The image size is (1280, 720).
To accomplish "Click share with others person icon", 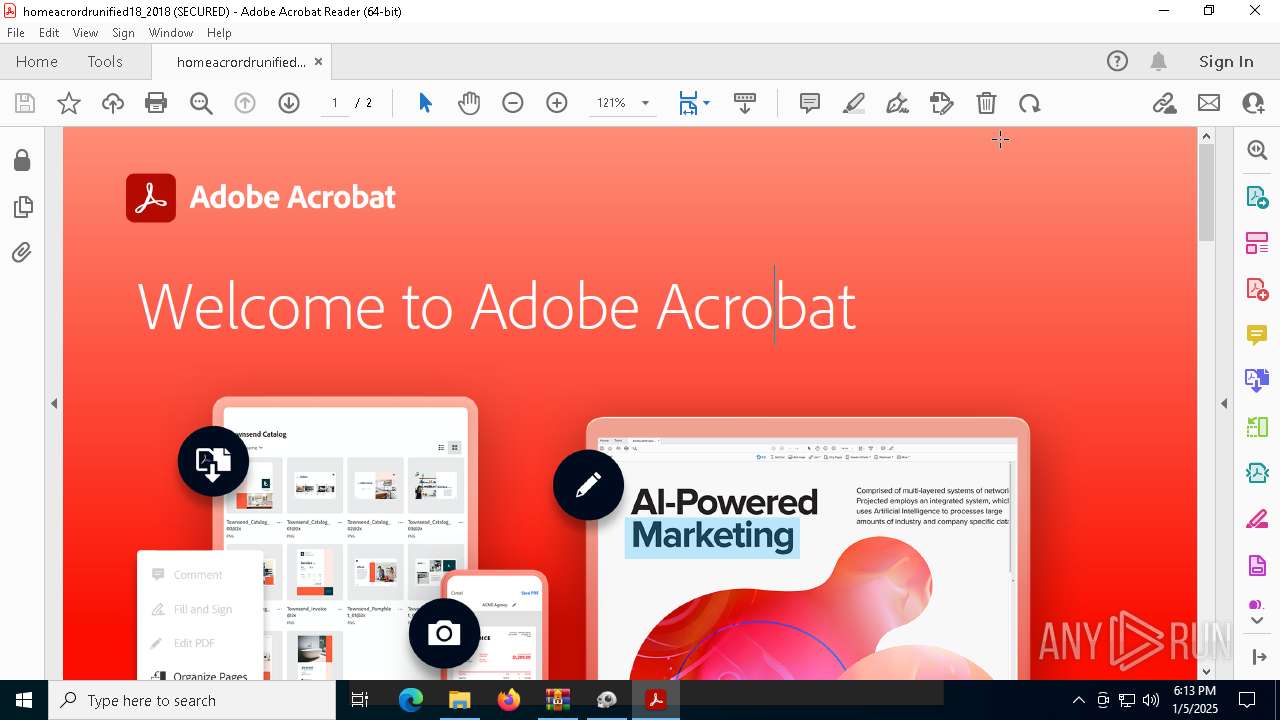I will pyautogui.click(x=1253, y=103).
